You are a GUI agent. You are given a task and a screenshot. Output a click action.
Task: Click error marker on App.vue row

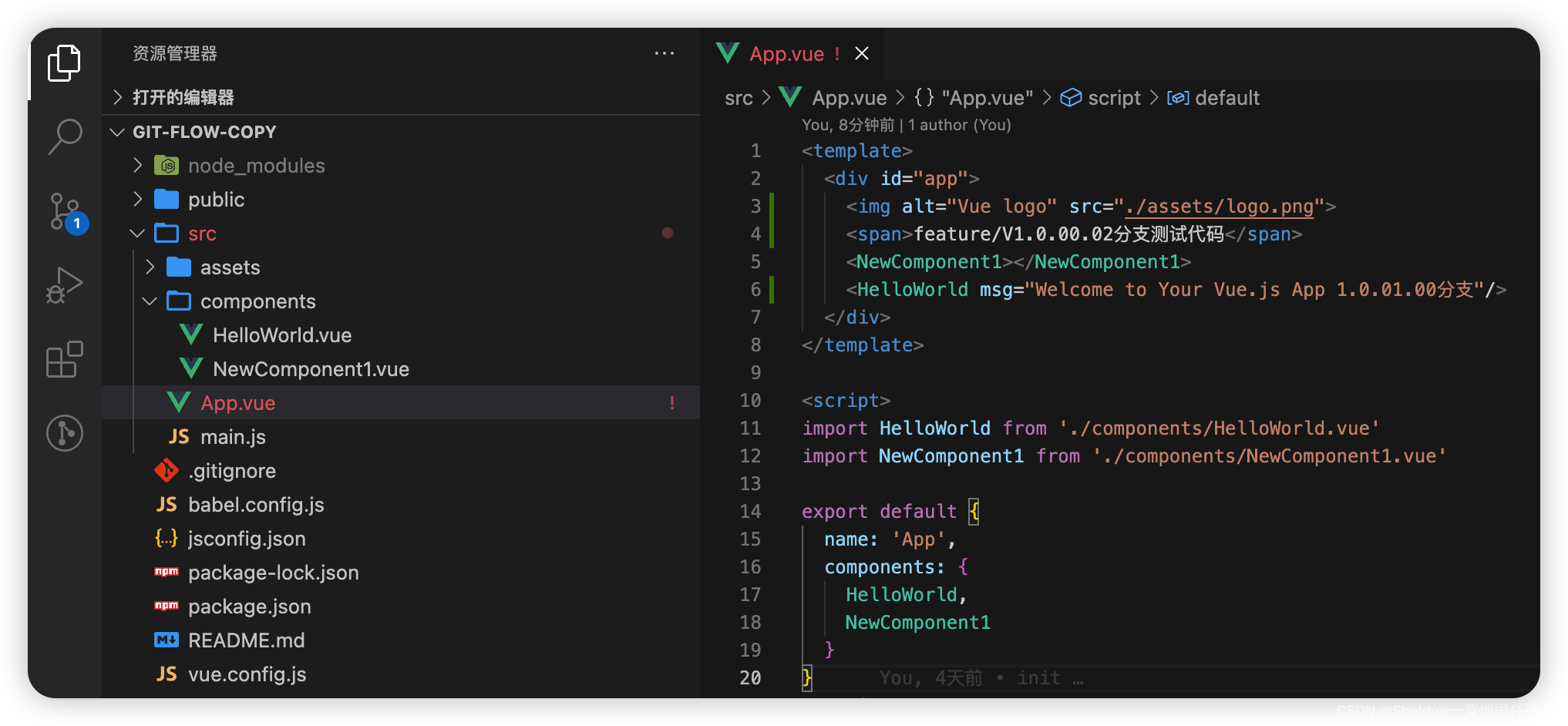672,403
